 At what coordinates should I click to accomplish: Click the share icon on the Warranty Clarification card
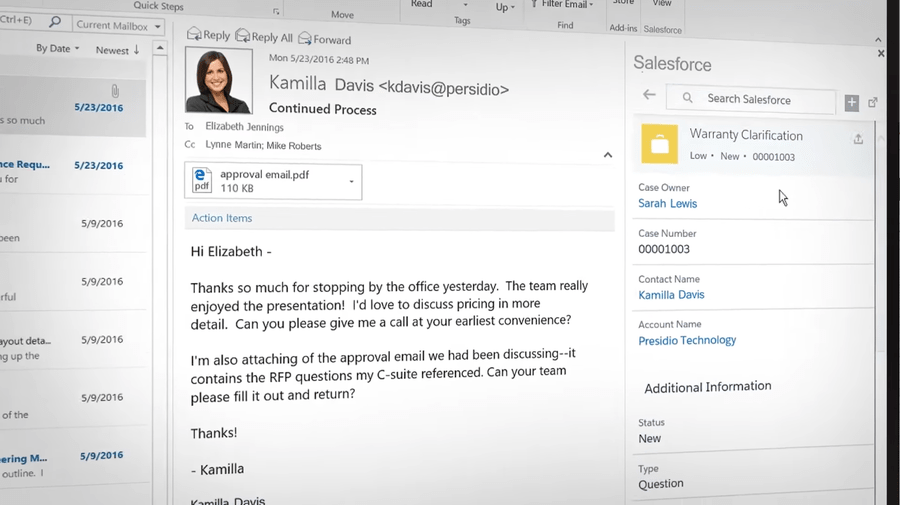[x=858, y=139]
